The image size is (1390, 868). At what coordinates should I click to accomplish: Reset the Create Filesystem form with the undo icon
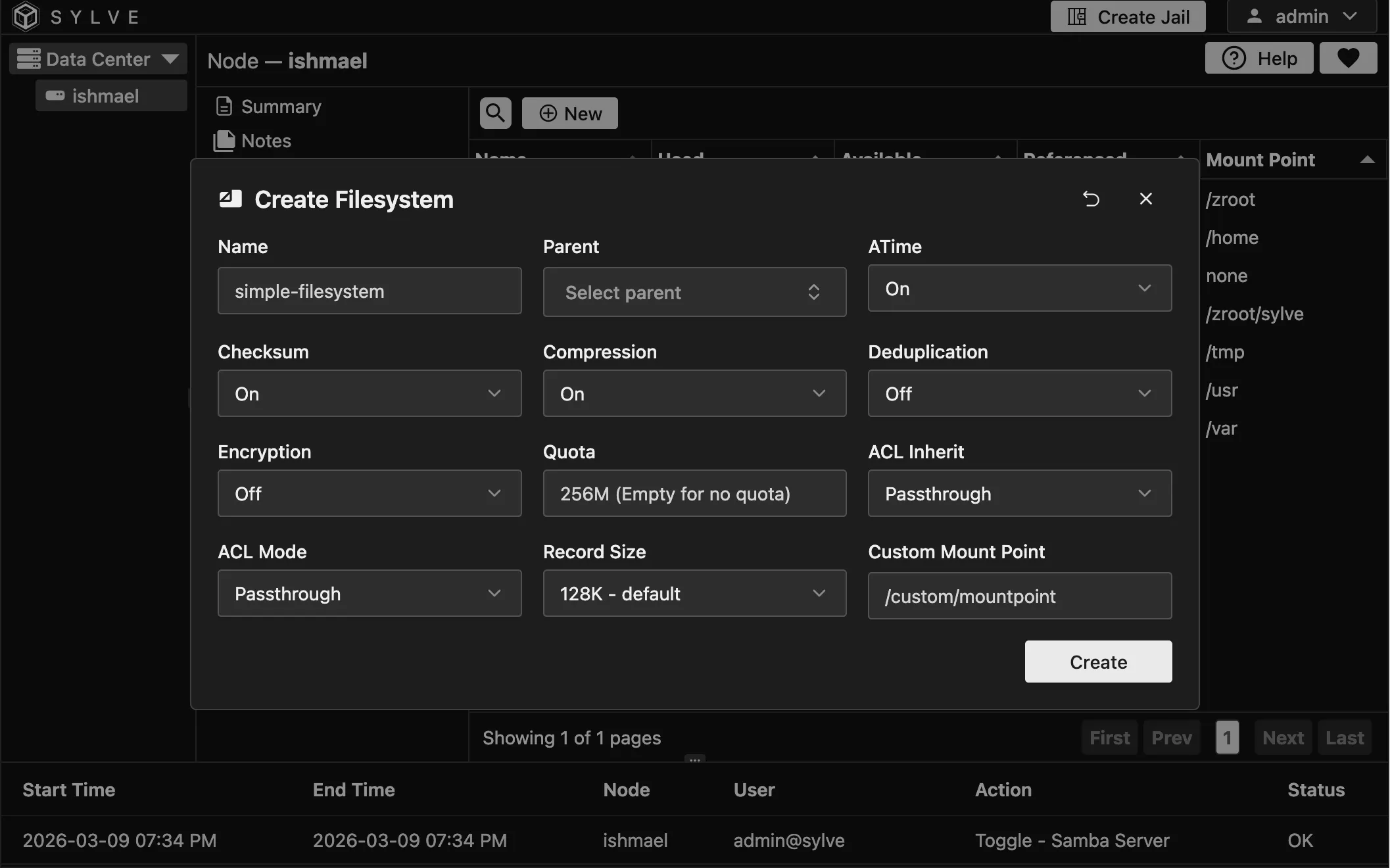coord(1091,199)
